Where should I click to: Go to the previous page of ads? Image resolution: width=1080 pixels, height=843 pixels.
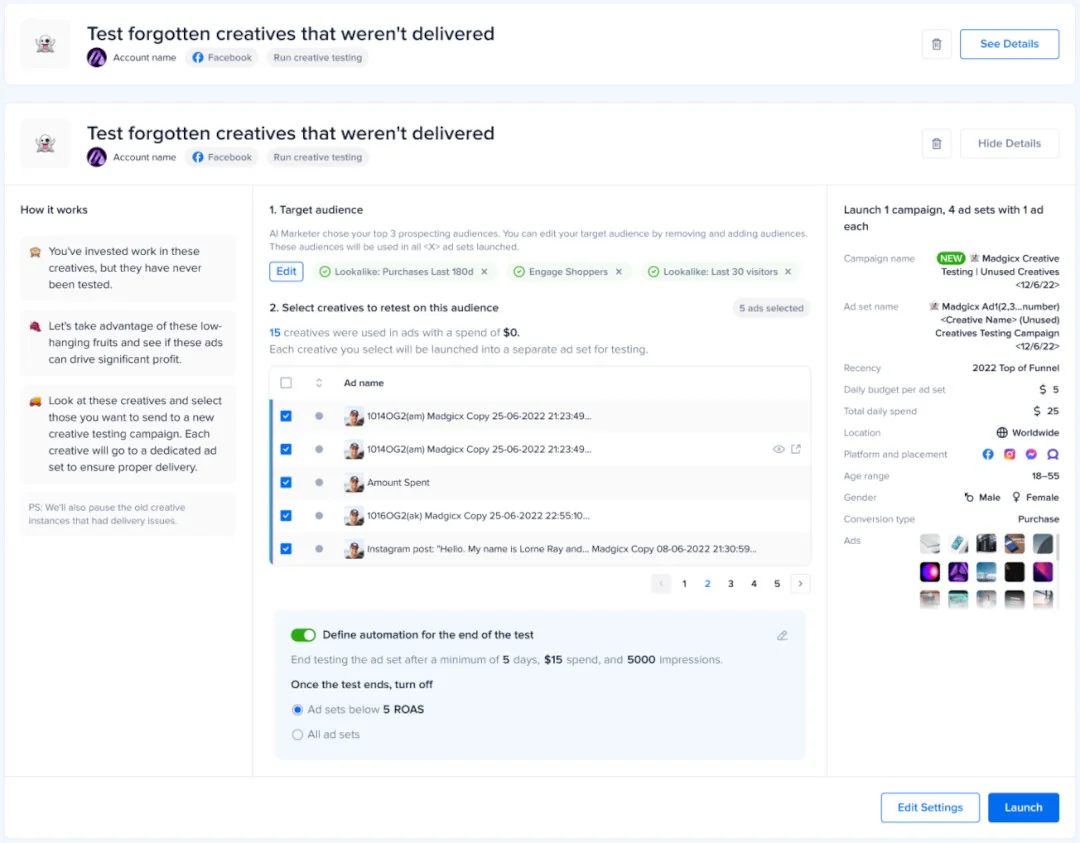click(x=661, y=584)
